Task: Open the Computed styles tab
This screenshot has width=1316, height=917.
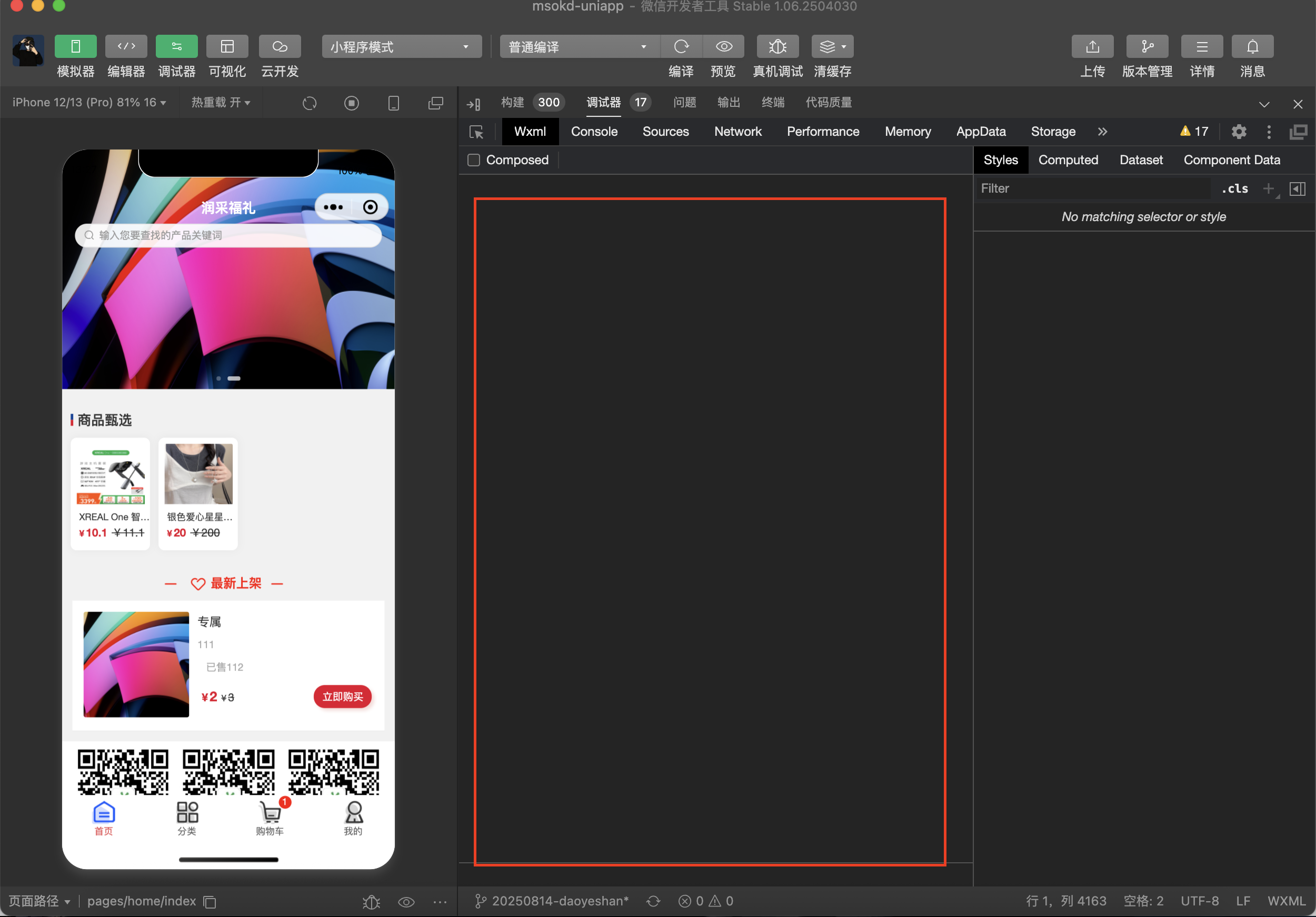Action: [1068, 160]
